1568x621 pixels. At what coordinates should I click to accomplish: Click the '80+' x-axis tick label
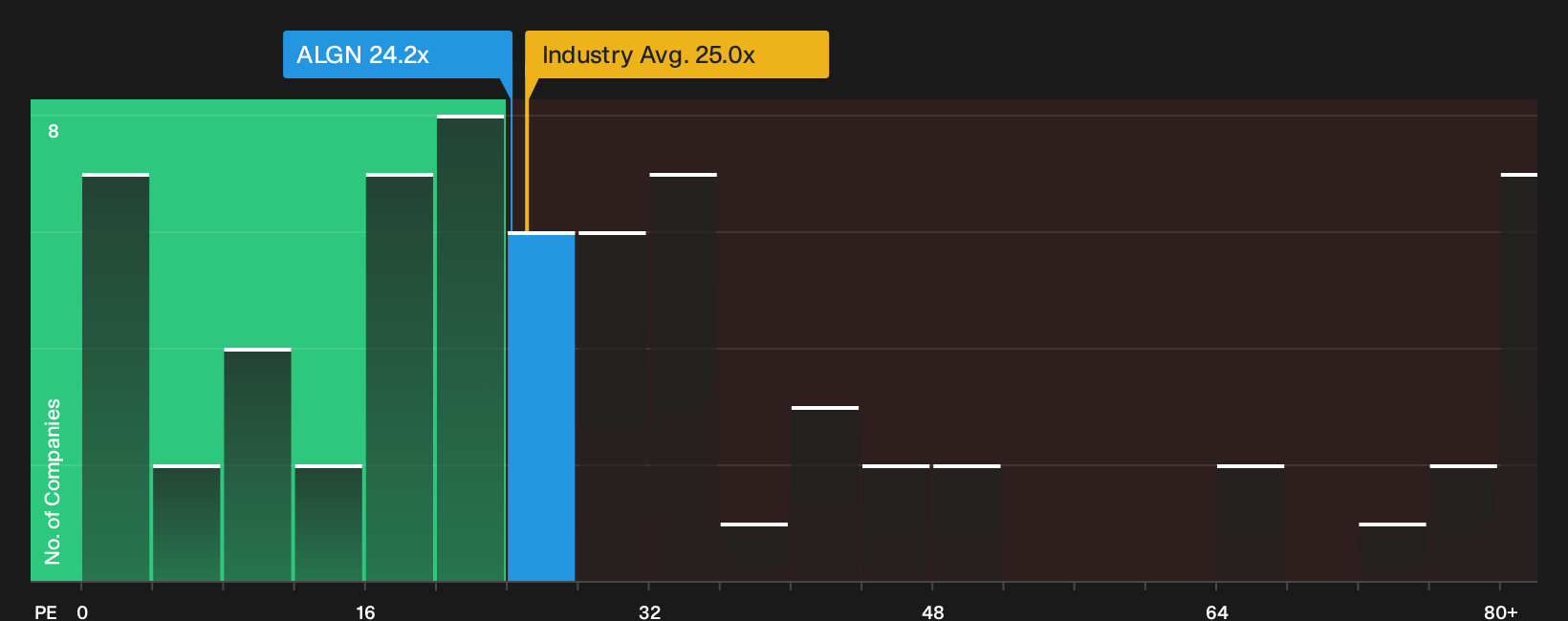(1501, 611)
